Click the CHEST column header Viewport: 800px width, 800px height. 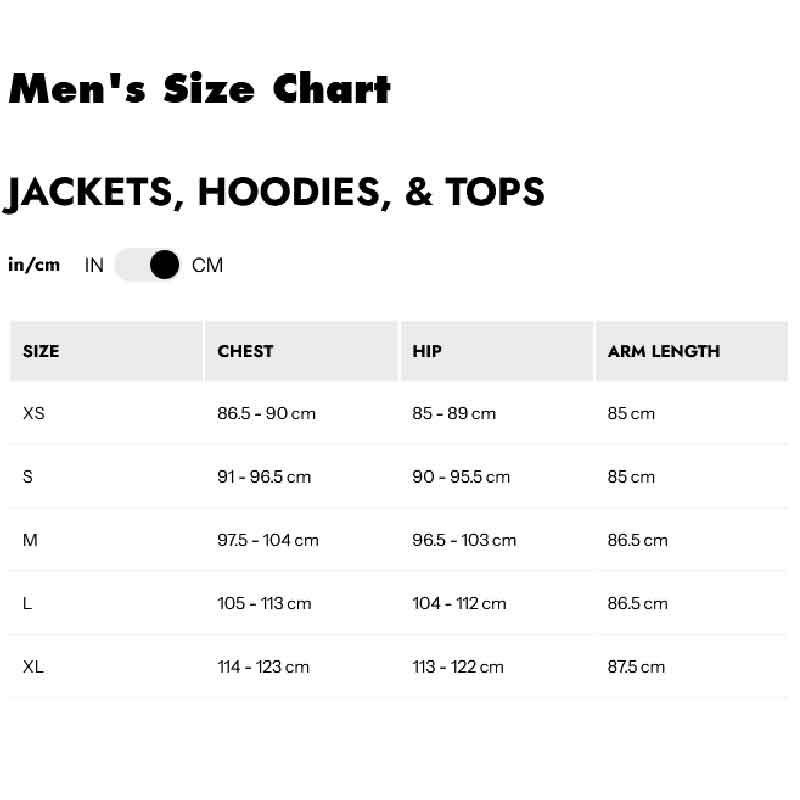(245, 351)
